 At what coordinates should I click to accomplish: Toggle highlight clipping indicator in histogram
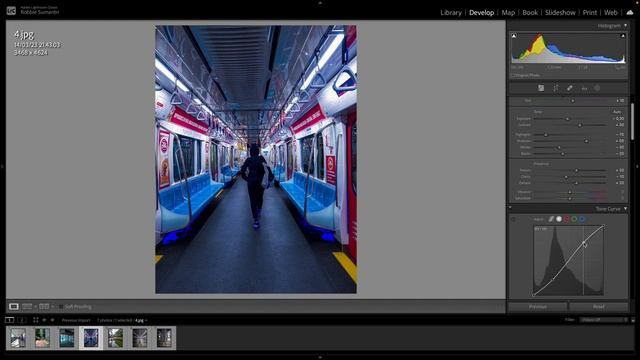pyautogui.click(x=623, y=36)
